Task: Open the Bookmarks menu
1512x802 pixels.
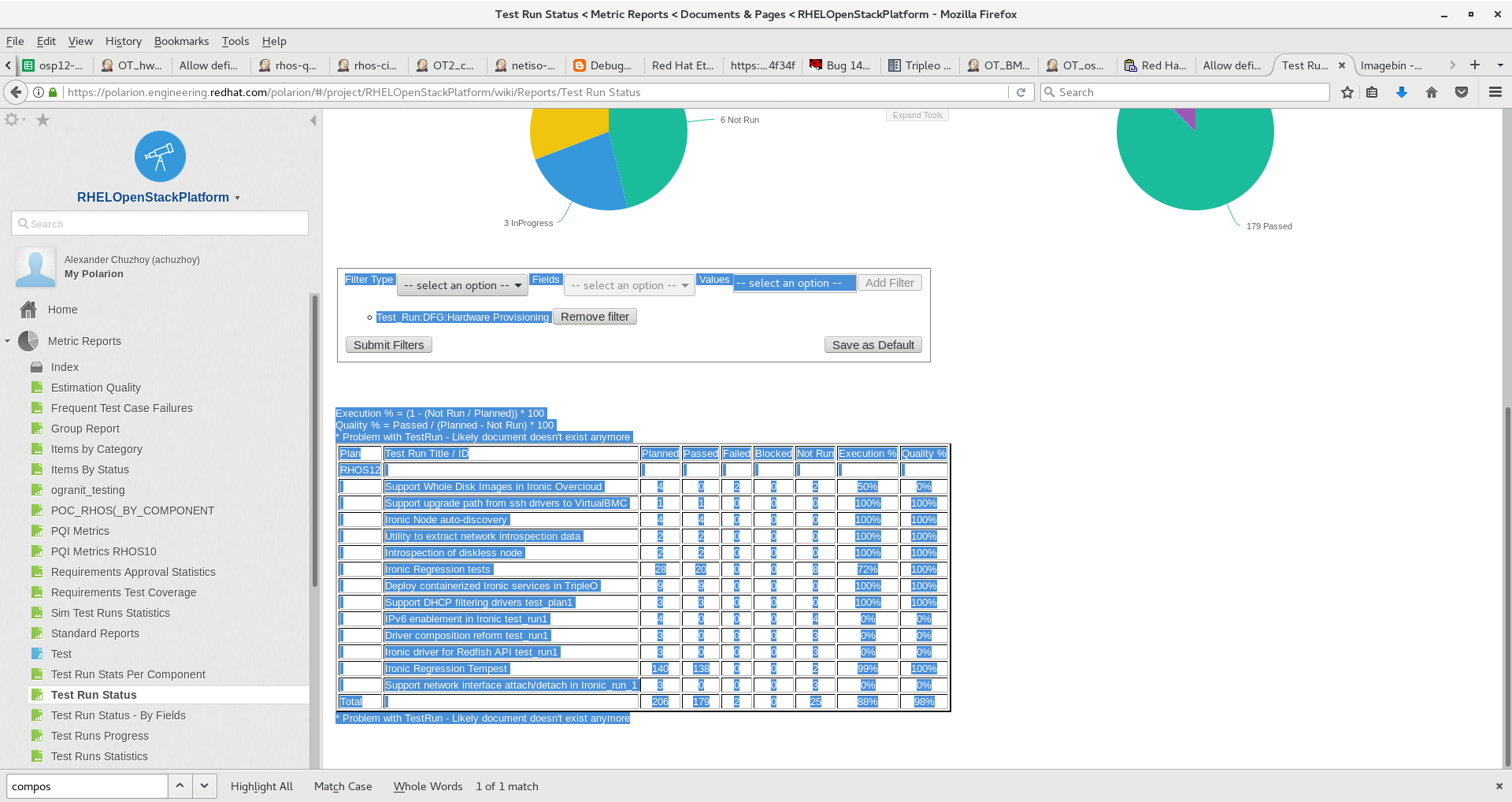Action: (181, 41)
